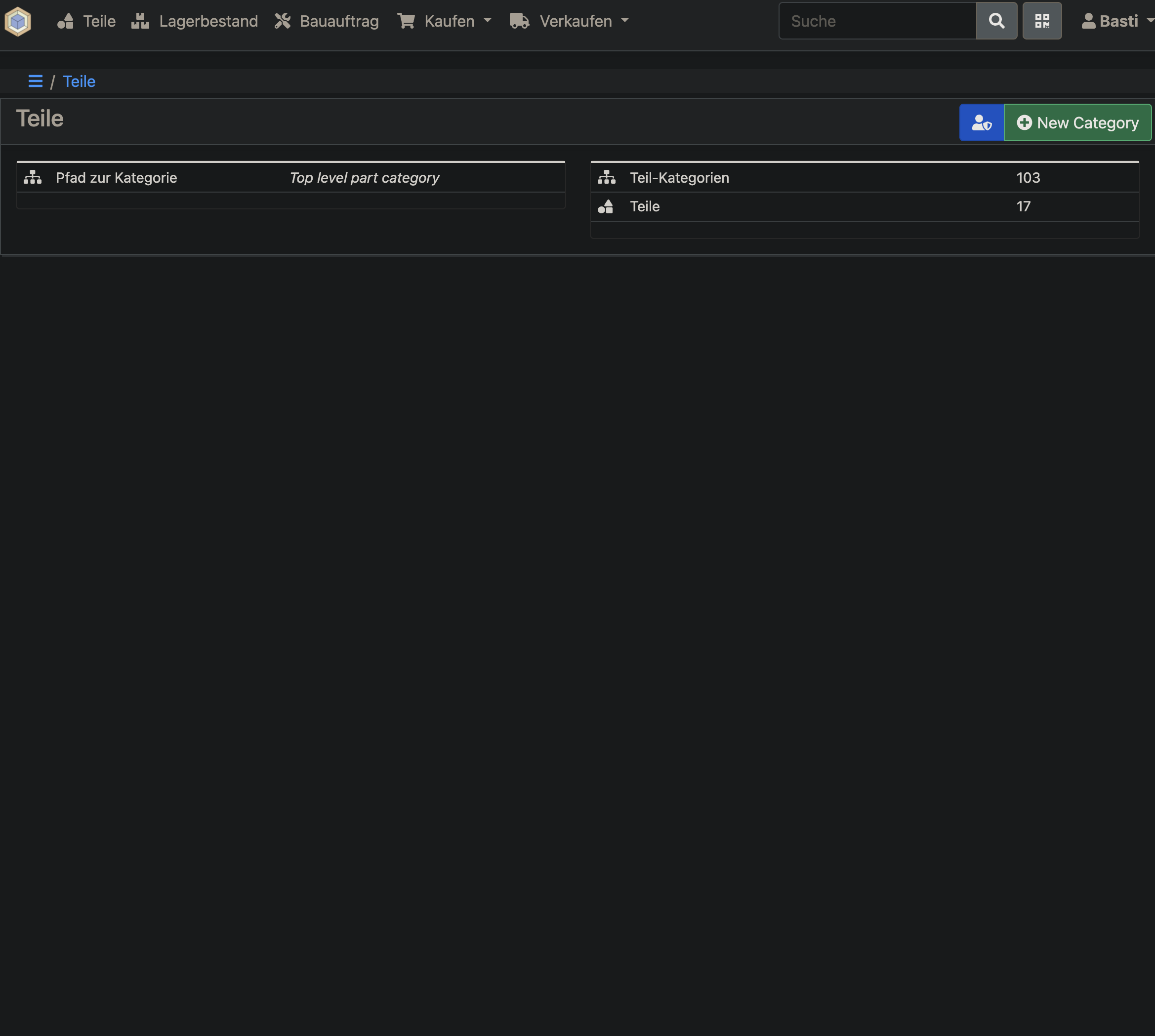The width and height of the screenshot is (1155, 1036).
Task: Click the sitemap icon in the Teil-Kategorien row
Action: pos(607,177)
